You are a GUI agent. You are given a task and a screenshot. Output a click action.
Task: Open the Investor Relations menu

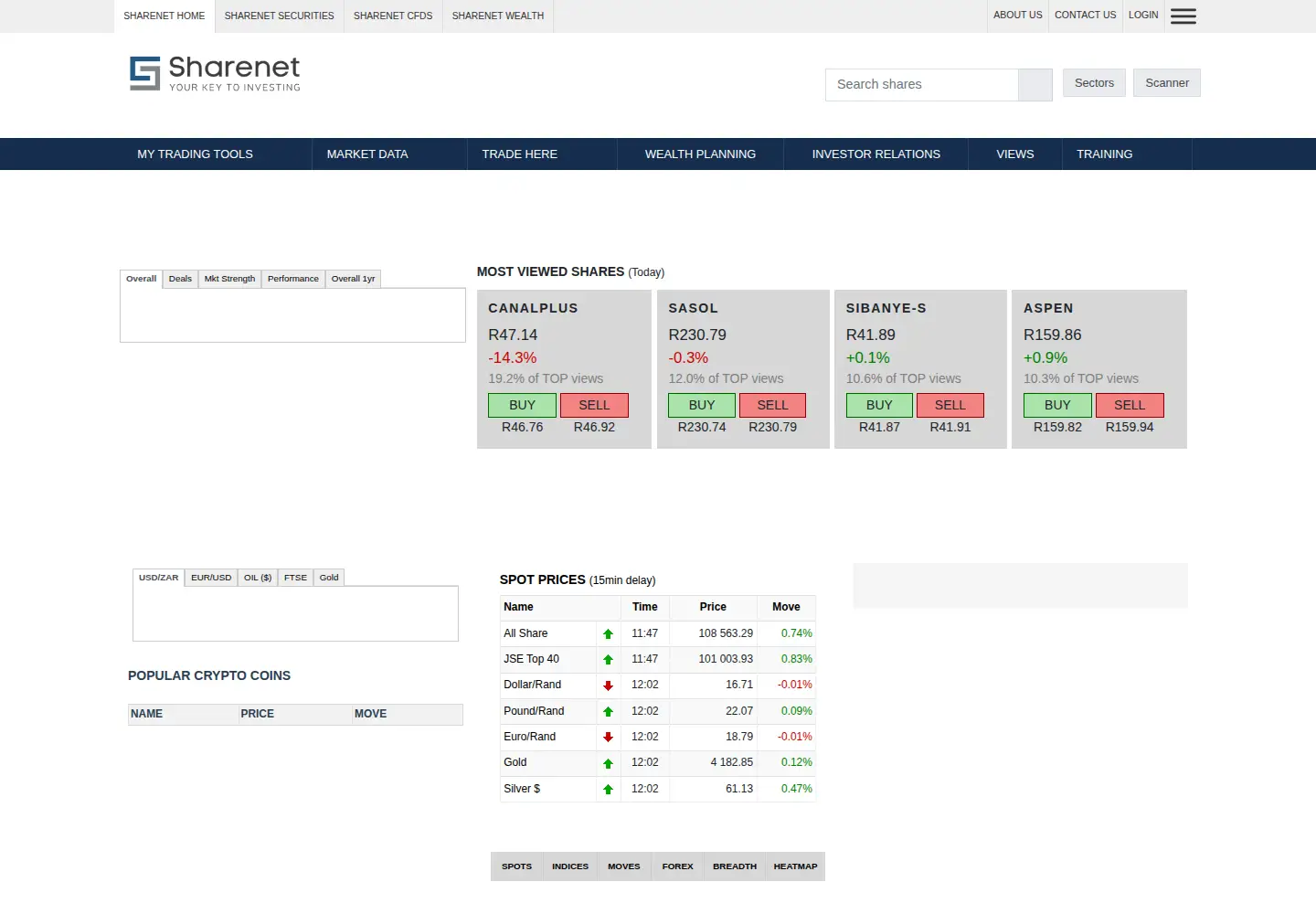tap(876, 154)
